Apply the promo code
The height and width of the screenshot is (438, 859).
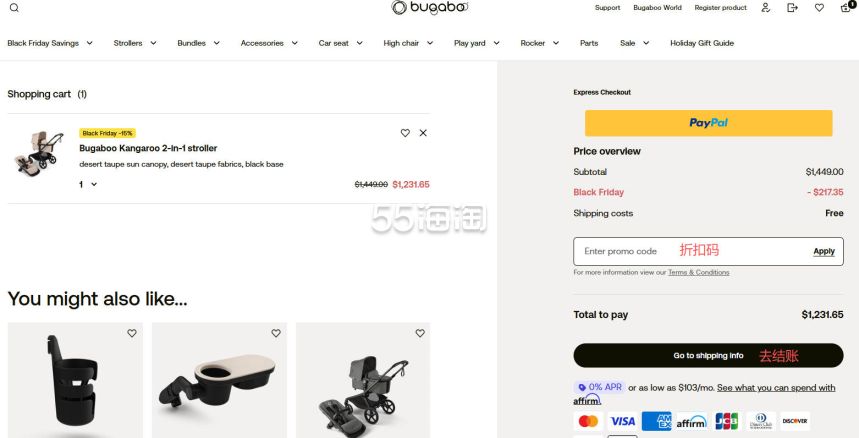(824, 251)
